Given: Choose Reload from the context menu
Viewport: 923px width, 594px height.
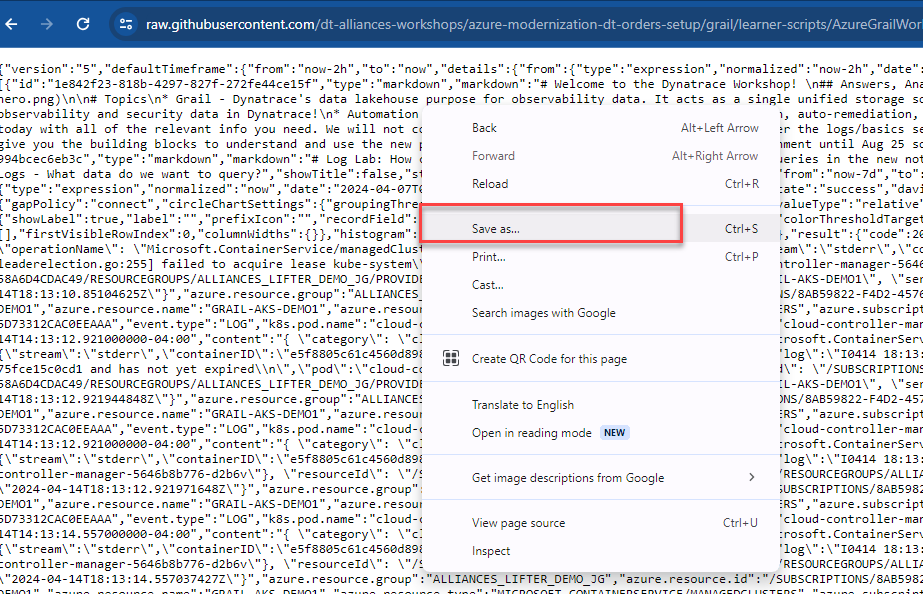Looking at the screenshot, I should 490,184.
